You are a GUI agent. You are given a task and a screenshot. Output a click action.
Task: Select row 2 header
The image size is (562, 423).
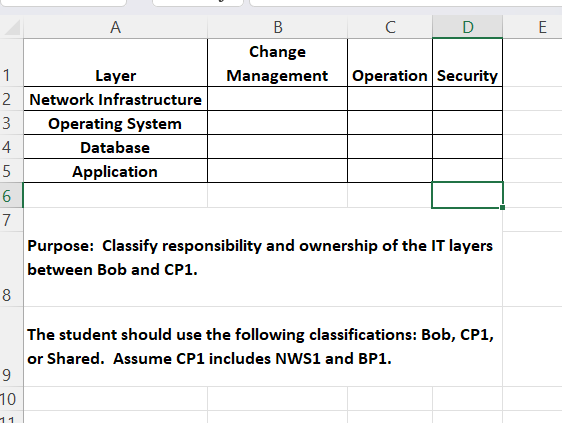click(x=11, y=99)
